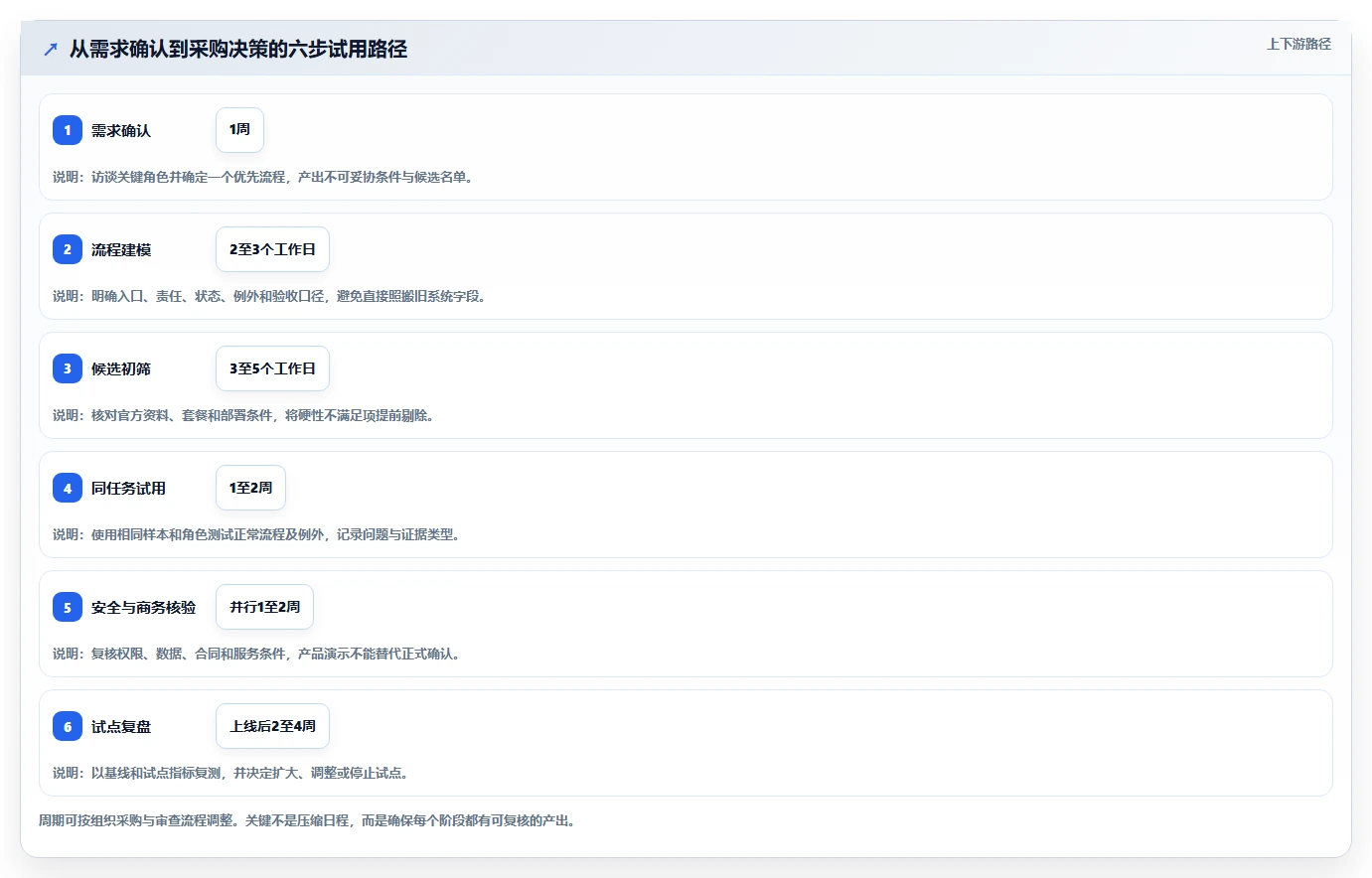
Task: Click the description starting 复核权限、数据
Action: click(x=258, y=654)
